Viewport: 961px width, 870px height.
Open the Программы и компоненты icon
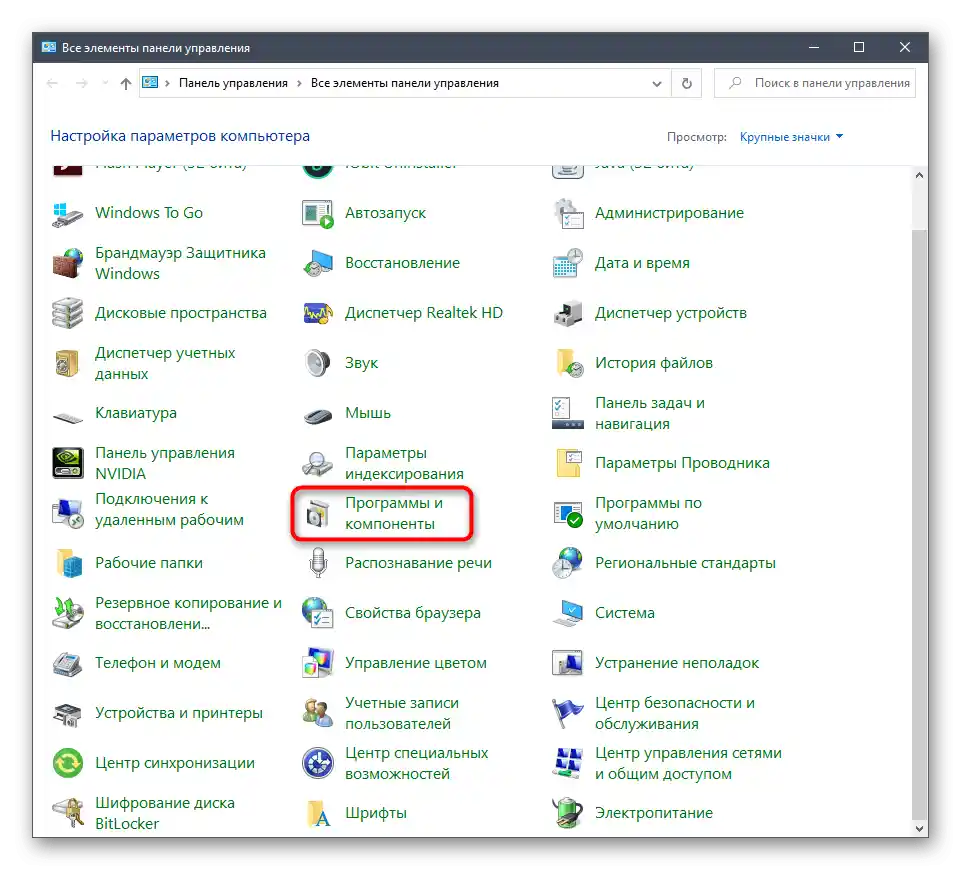click(x=317, y=513)
